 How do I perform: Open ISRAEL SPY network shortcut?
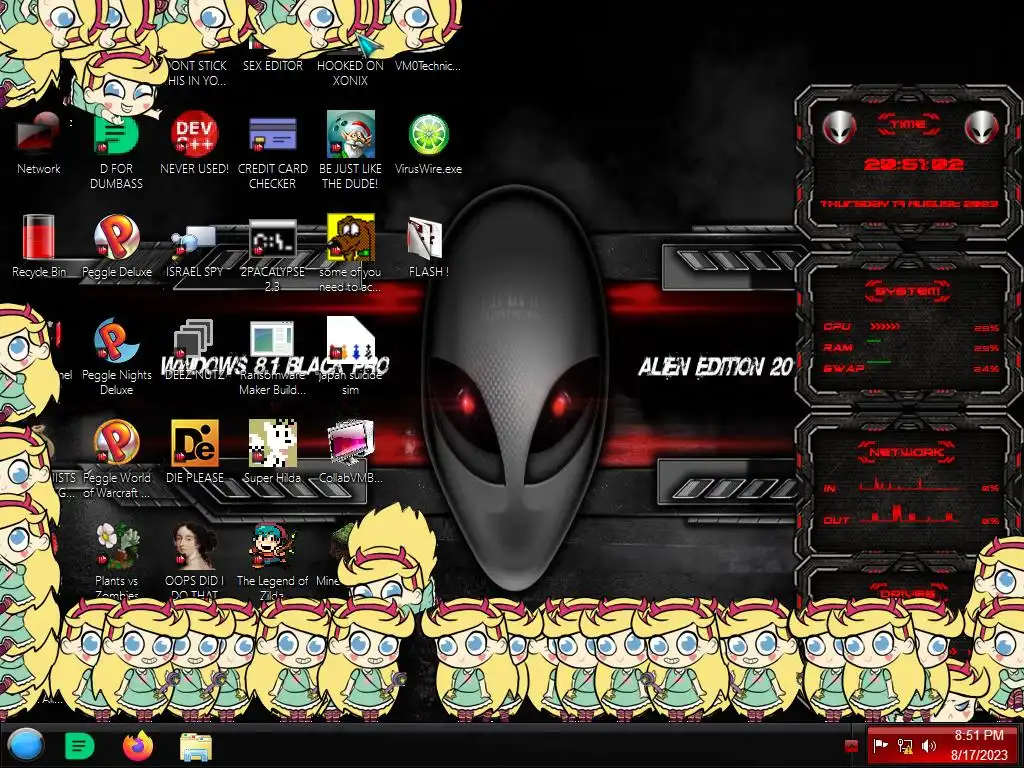[194, 242]
